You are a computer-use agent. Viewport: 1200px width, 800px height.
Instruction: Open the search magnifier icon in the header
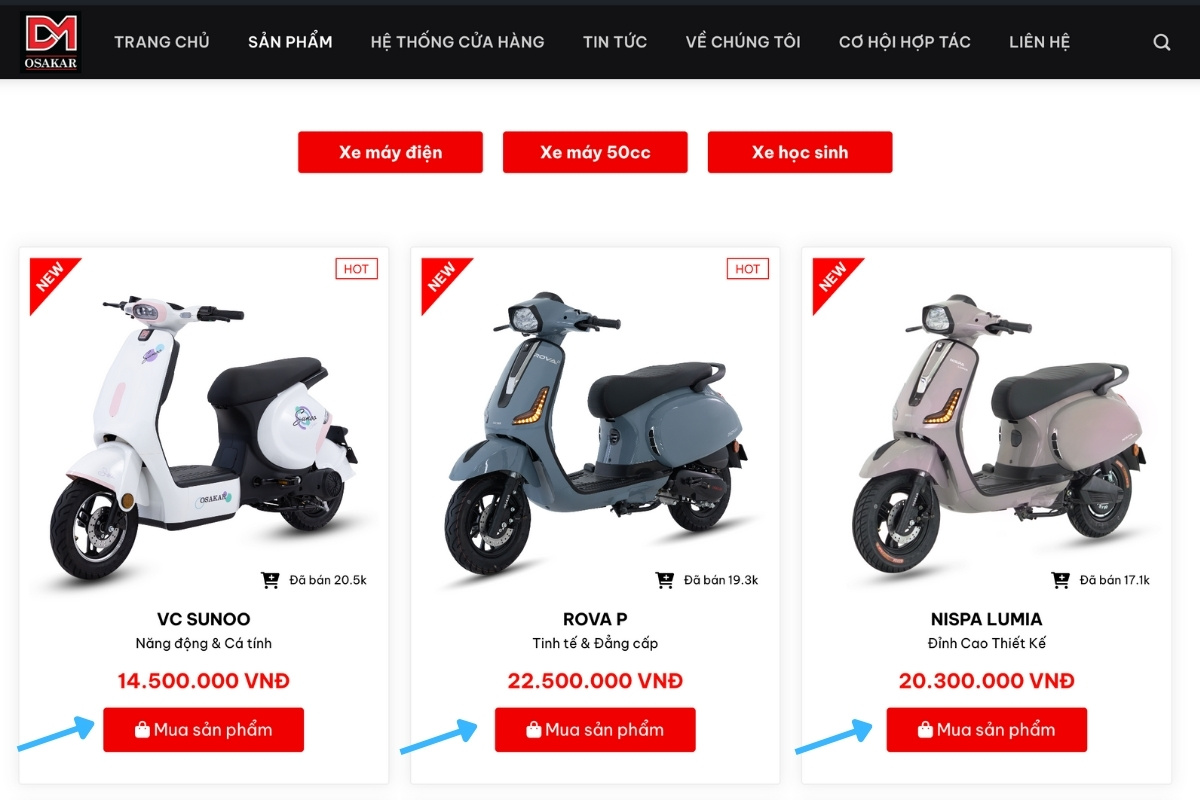point(1161,42)
